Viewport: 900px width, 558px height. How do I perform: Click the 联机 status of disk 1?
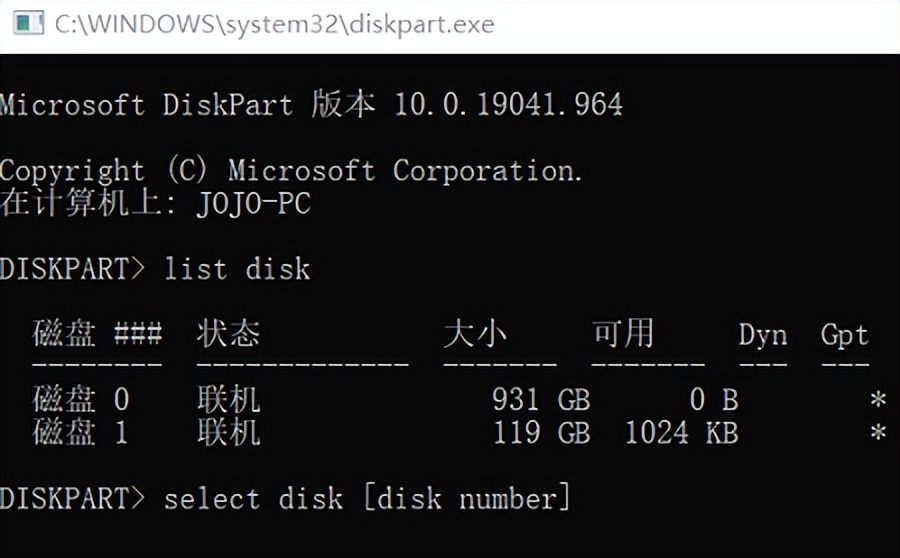(x=228, y=433)
